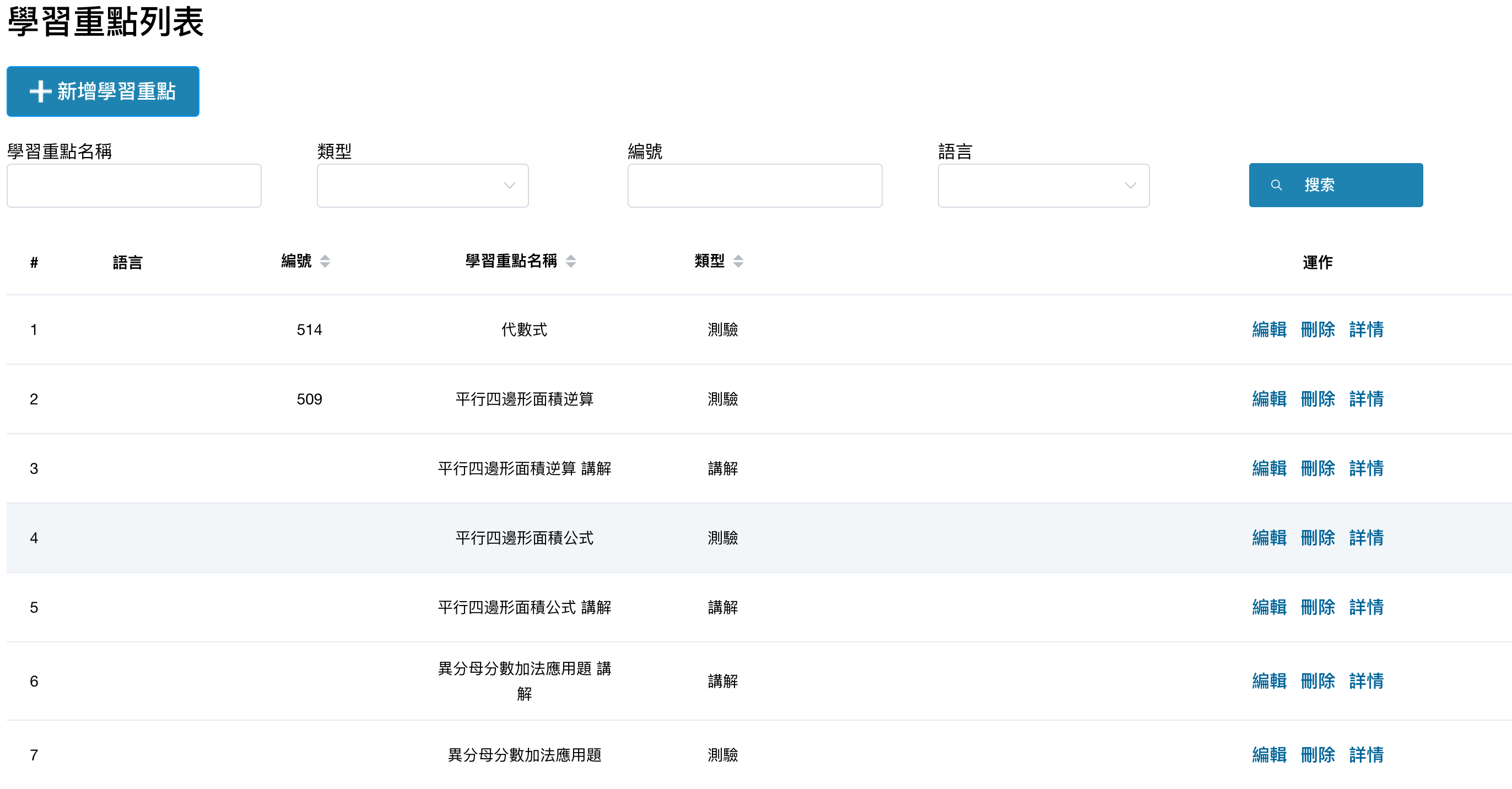Click the 代數式 name cell

tap(524, 329)
